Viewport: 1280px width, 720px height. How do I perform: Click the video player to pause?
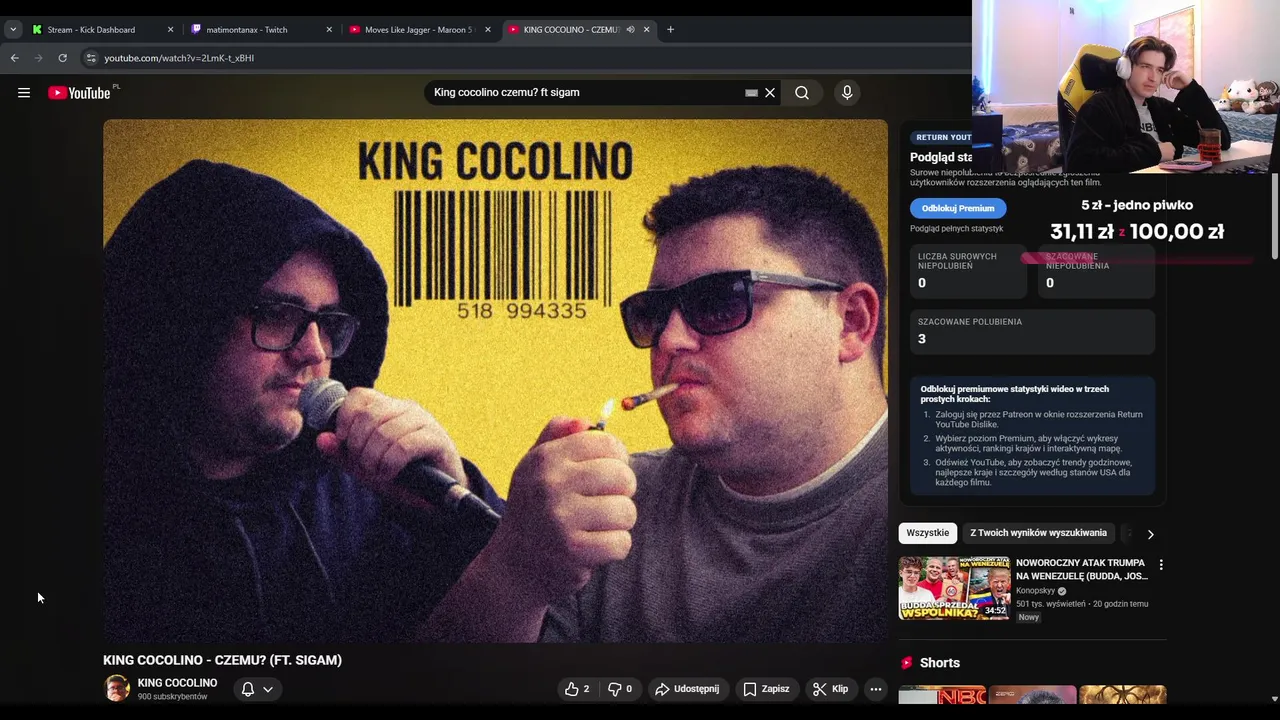pos(495,381)
